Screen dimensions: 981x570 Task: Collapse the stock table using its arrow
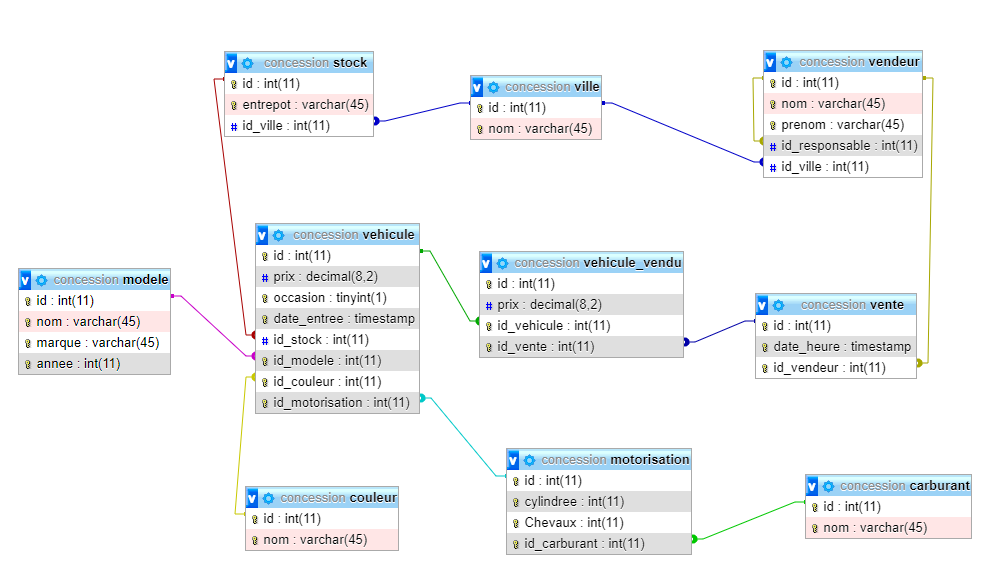click(232, 63)
